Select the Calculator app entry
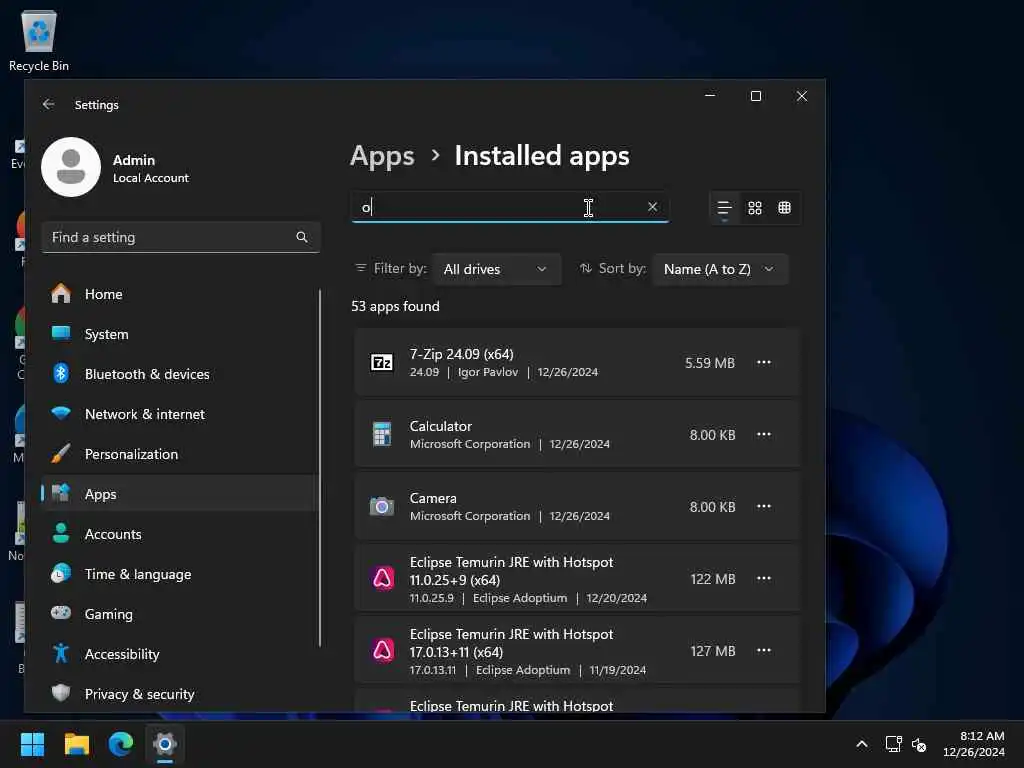This screenshot has height=768, width=1024. tap(577, 434)
